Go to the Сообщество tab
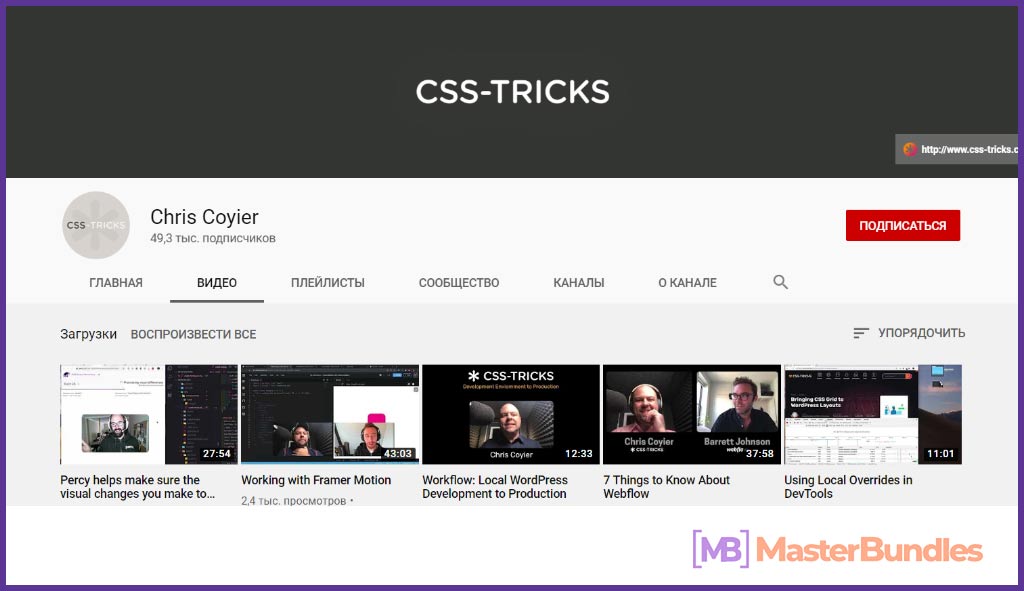Screen dimensions: 1024x591 tap(459, 283)
